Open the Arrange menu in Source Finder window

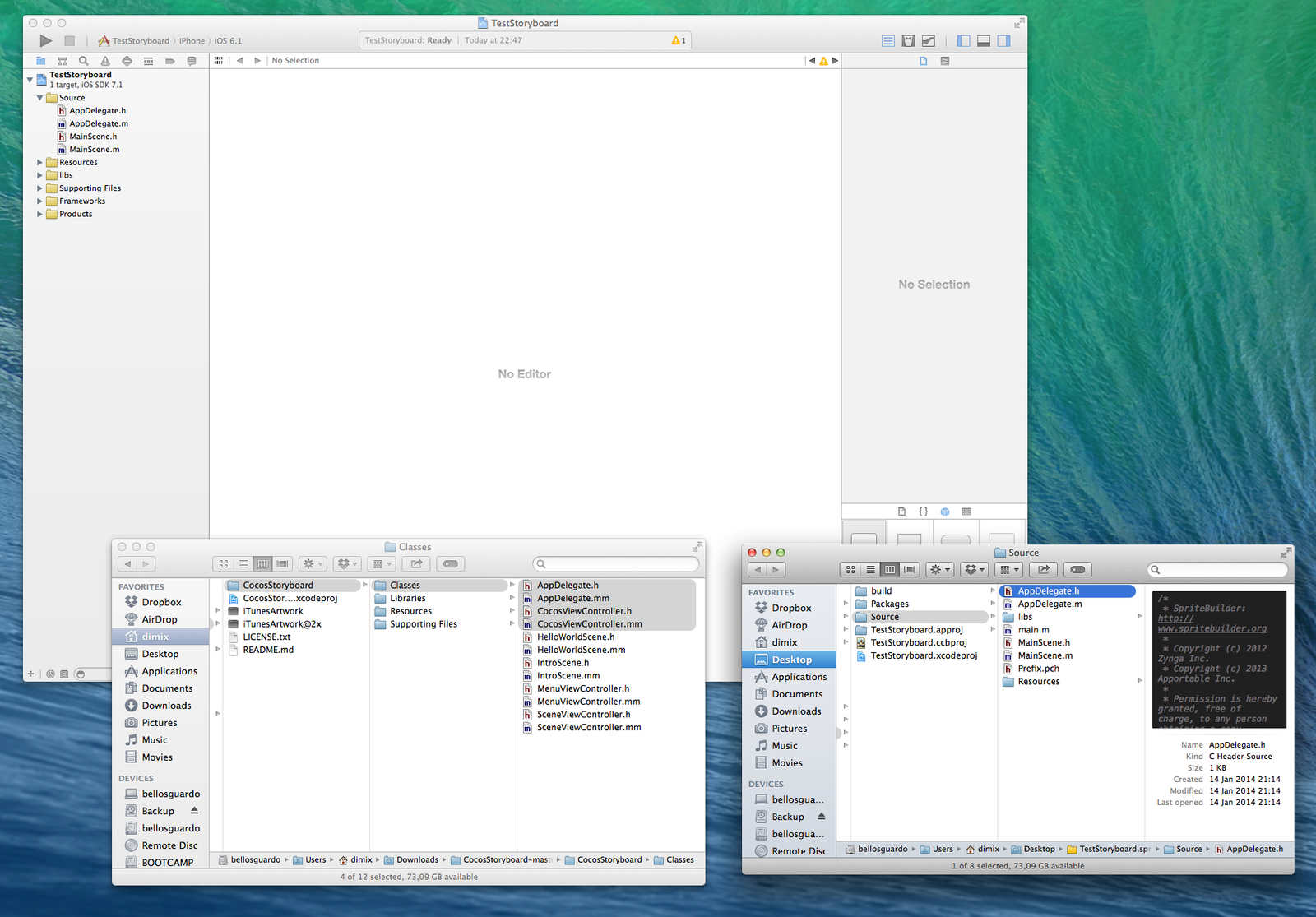click(1009, 569)
